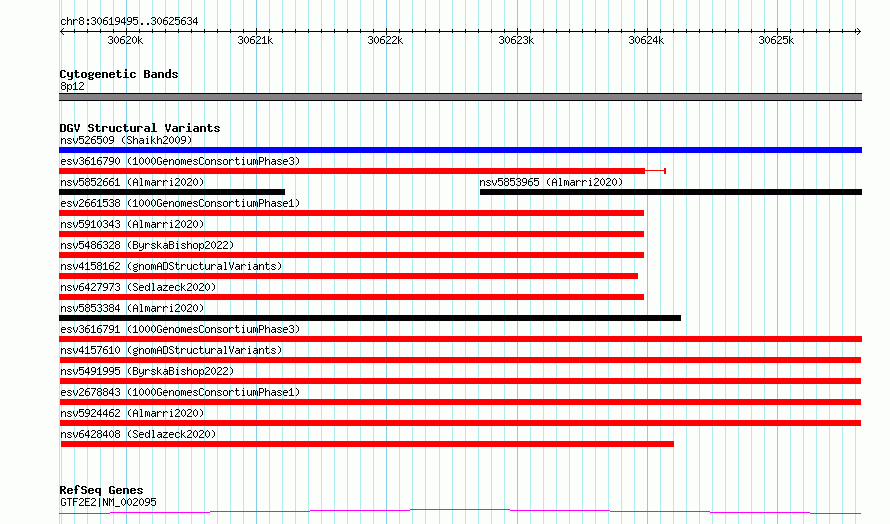The height and width of the screenshot is (524, 890).
Task: Click the GTF2E2|NM_002095 gene label
Action: click(108, 502)
